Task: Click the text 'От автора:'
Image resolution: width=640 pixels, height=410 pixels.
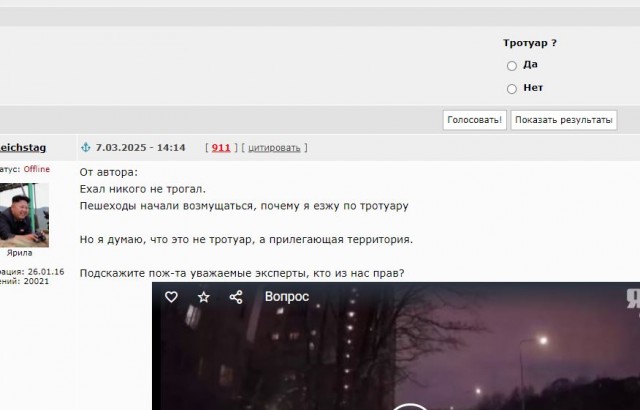Action: pyautogui.click(x=109, y=172)
